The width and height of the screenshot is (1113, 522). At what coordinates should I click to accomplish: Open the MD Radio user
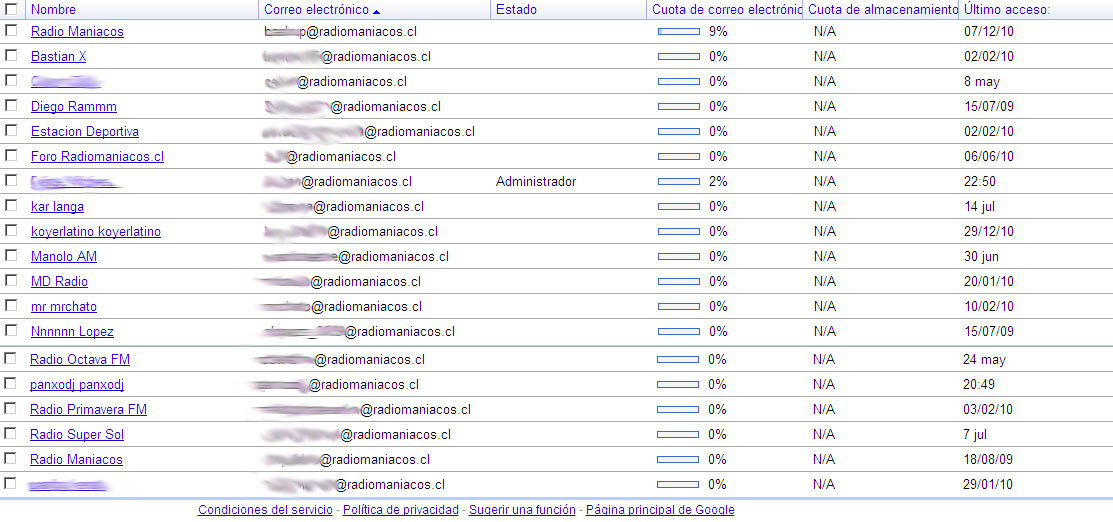(x=60, y=281)
